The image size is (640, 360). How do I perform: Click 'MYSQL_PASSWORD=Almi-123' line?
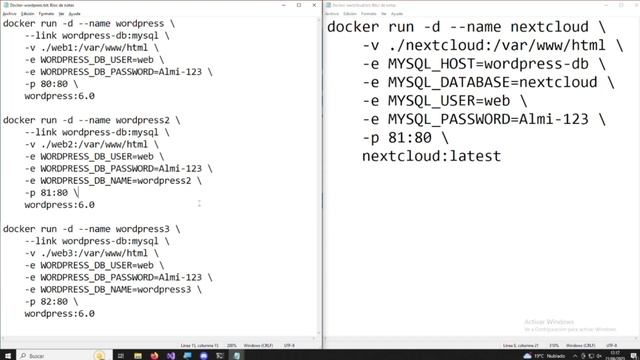[484, 120]
